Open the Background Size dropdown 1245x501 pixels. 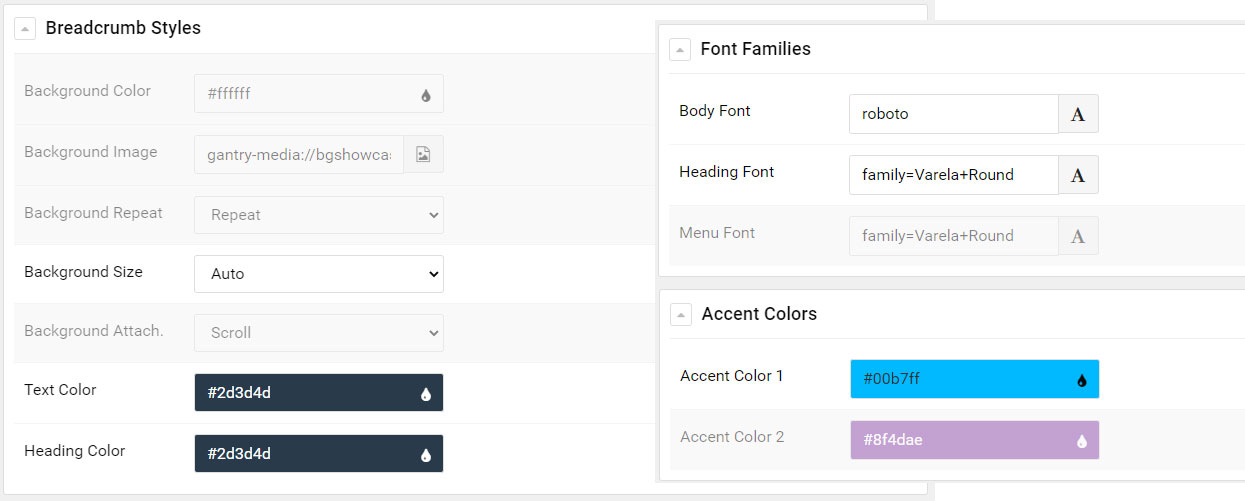(x=319, y=274)
